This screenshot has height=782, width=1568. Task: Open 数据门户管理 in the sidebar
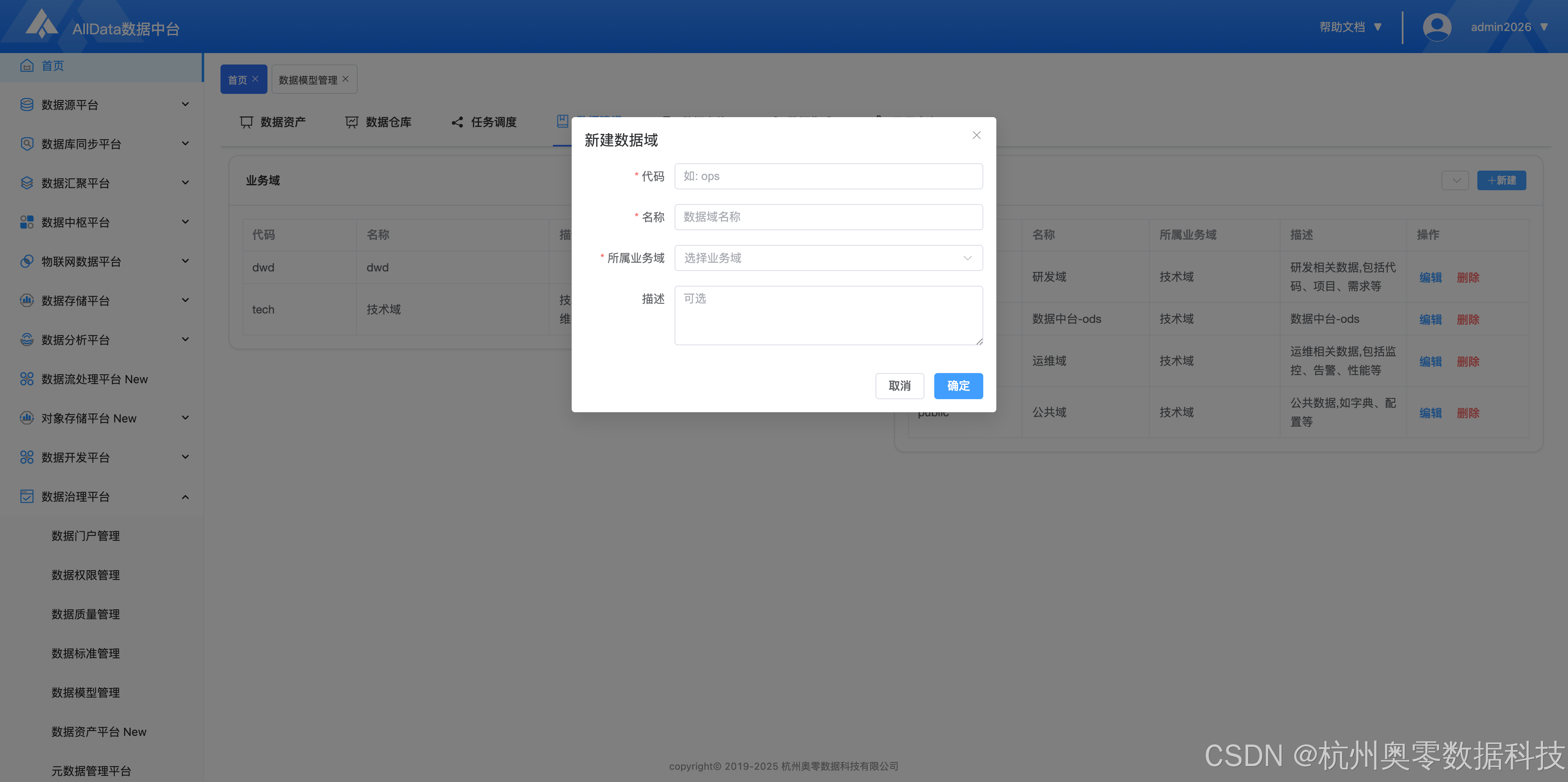86,535
